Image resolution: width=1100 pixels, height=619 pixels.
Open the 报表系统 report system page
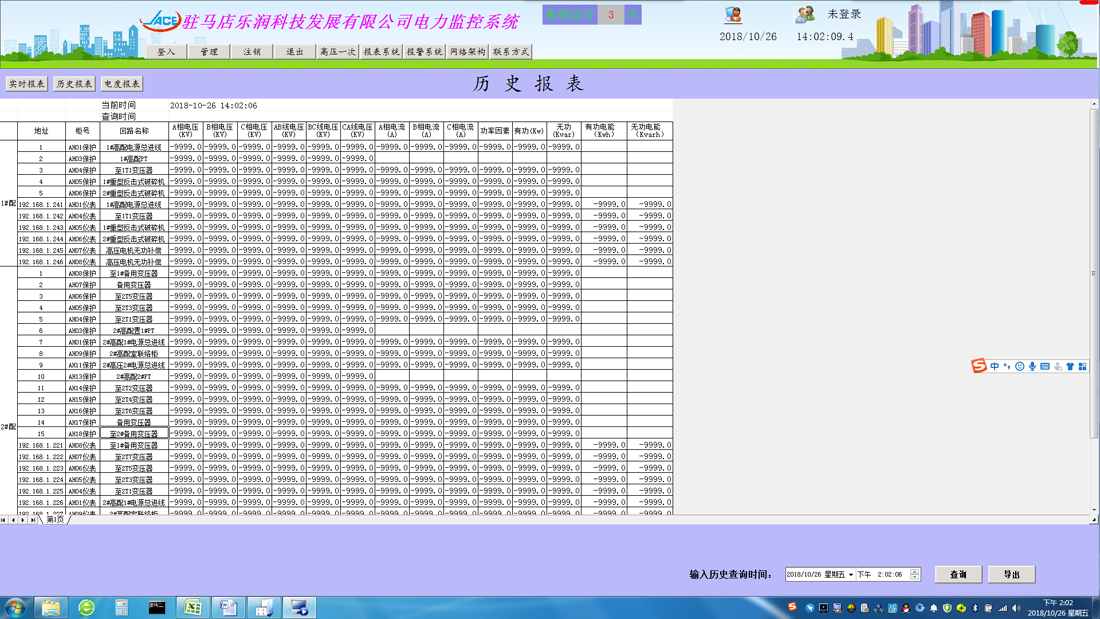(381, 52)
